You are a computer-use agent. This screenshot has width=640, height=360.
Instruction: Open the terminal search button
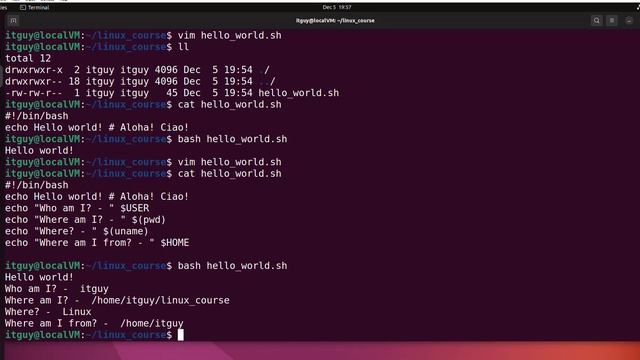596,20
